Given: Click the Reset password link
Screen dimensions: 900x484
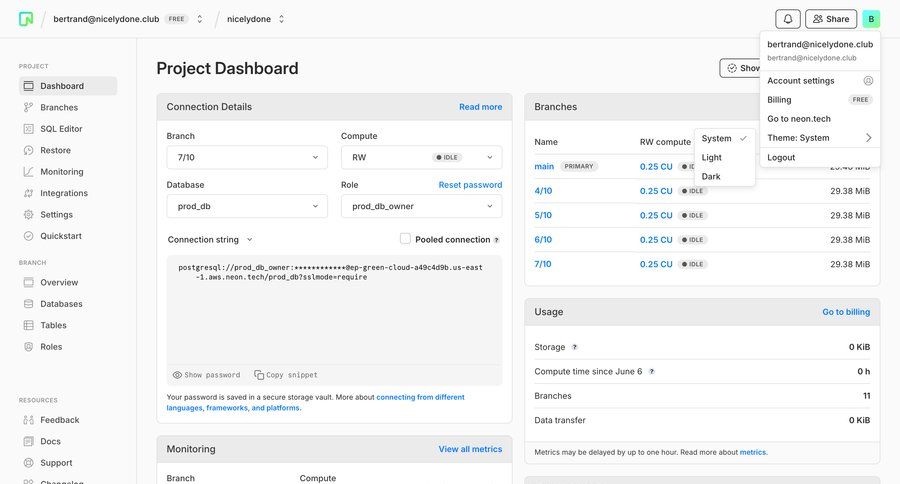Looking at the screenshot, I should [470, 185].
